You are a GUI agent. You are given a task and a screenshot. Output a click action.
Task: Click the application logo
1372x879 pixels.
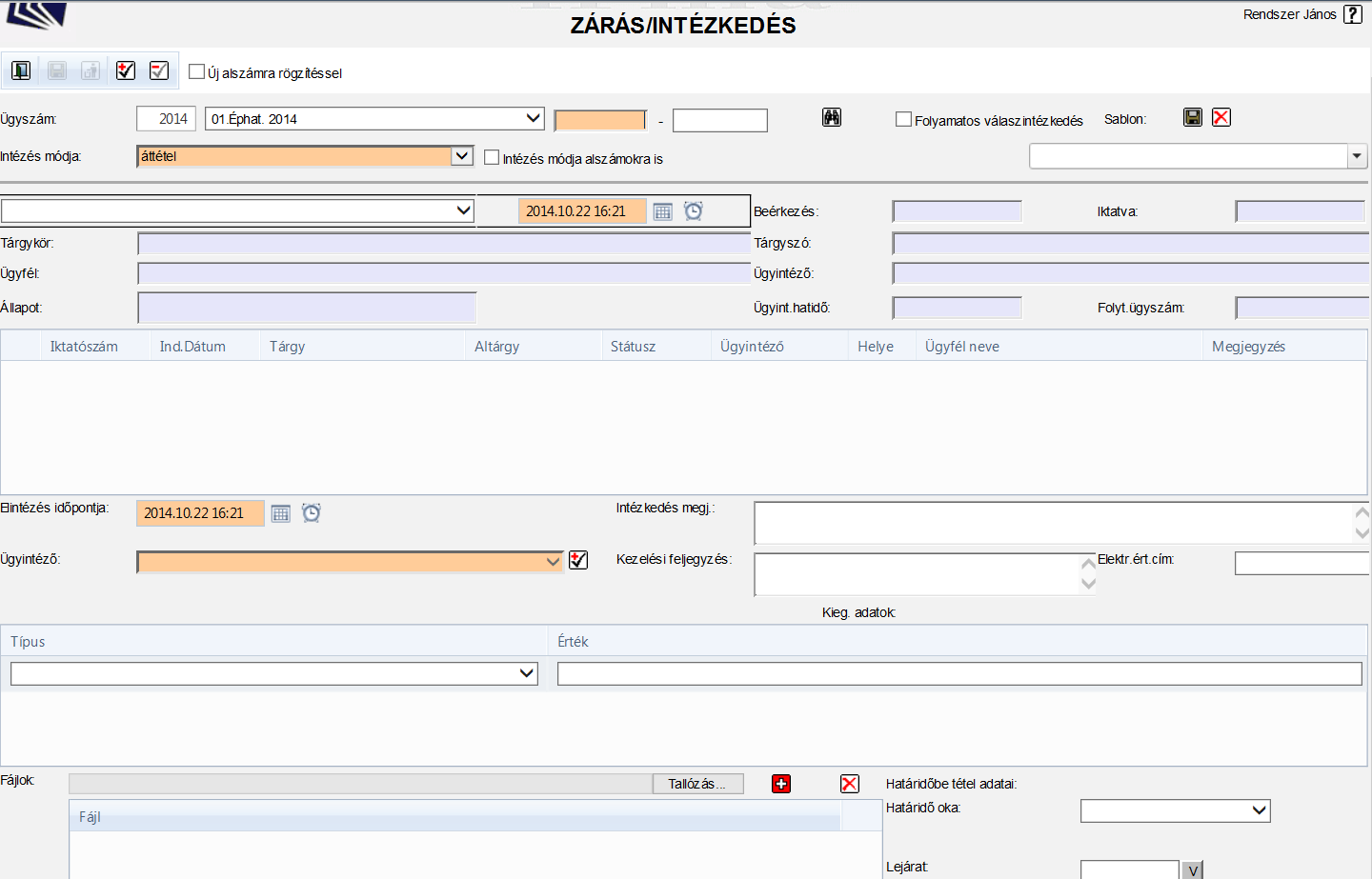[36, 15]
